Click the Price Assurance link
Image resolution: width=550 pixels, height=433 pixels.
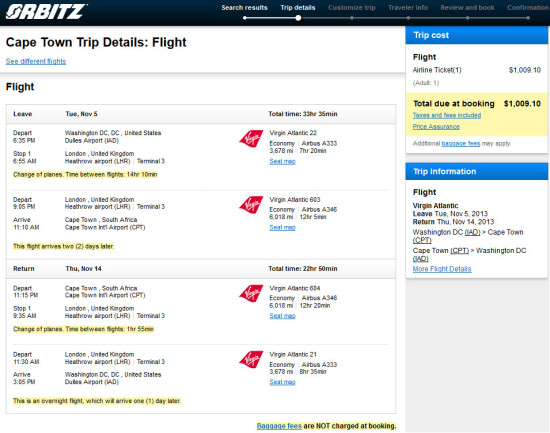(436, 127)
